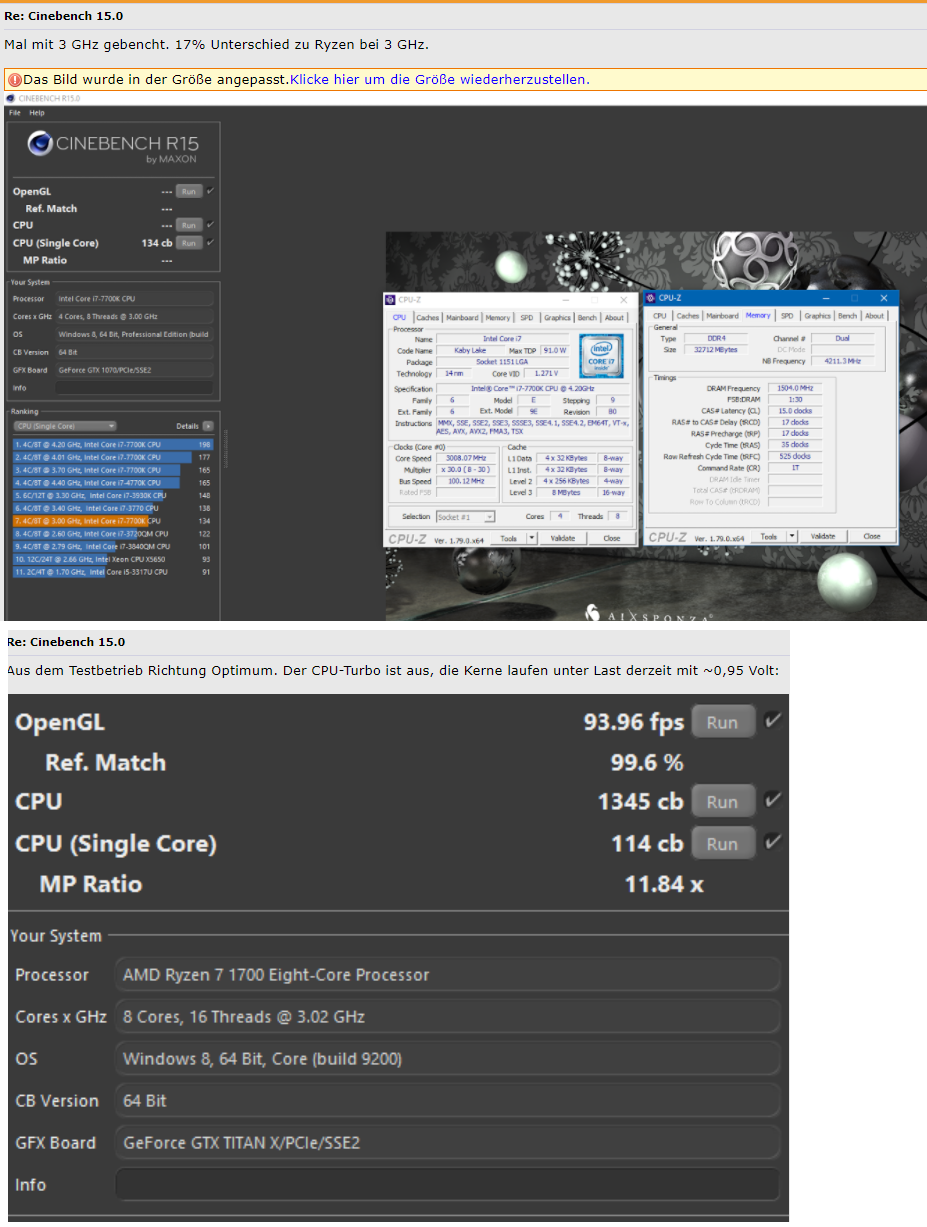Image resolution: width=927 pixels, height=1227 pixels.
Task: Run OpenGL test showing 93.96 fps
Action: click(x=722, y=722)
